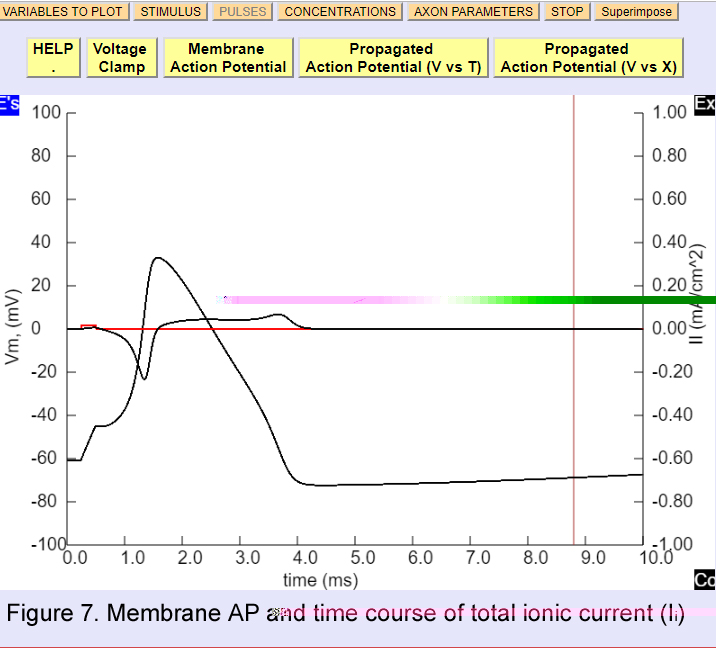716x648 pixels.
Task: Click the black Ex label at top right
Action: coord(704,104)
